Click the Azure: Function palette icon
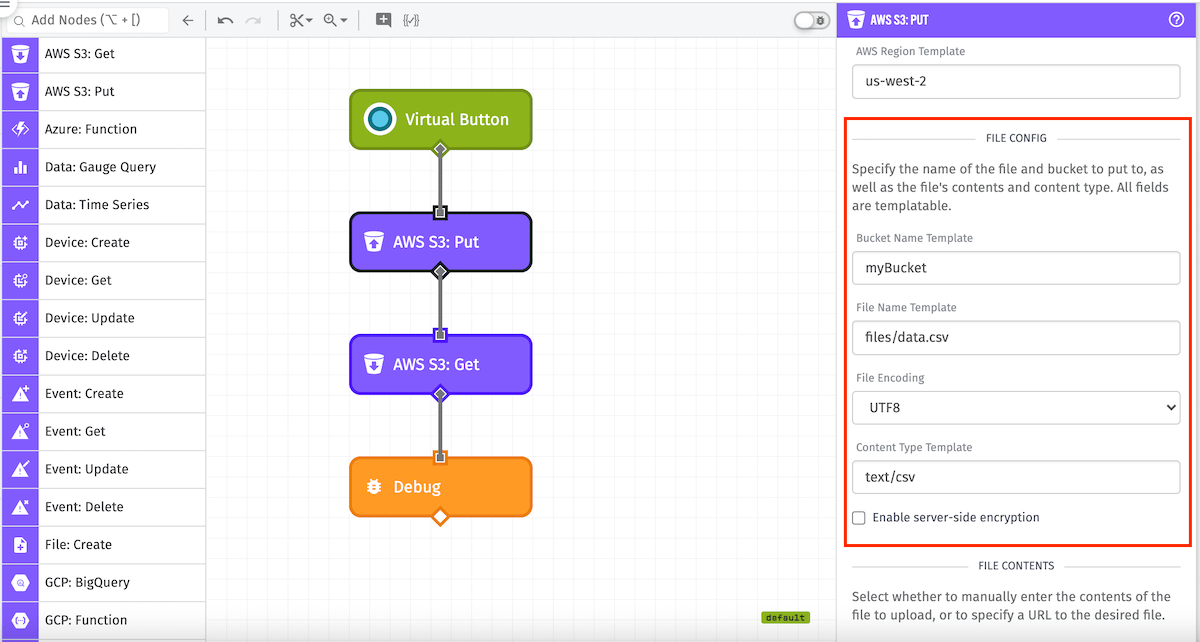 click(20, 129)
